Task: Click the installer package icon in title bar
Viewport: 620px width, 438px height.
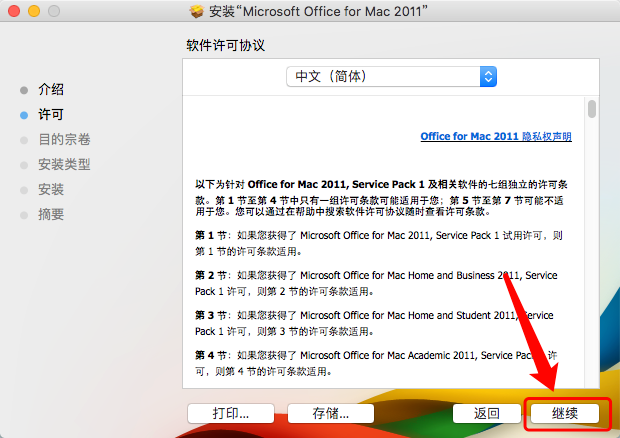Action: (x=197, y=11)
